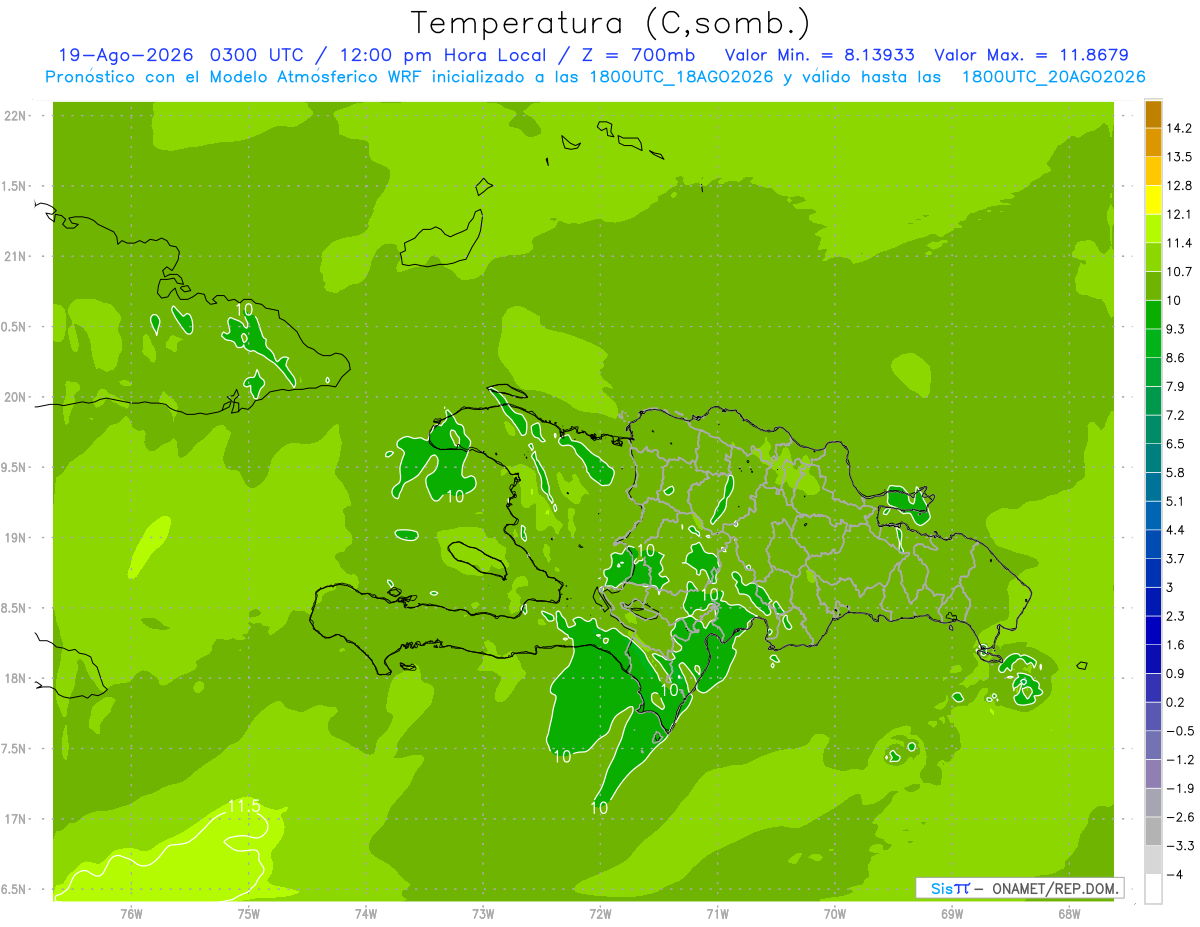
Task: Click the swatch between 12.8 and 13.5
Action: tap(1153, 171)
